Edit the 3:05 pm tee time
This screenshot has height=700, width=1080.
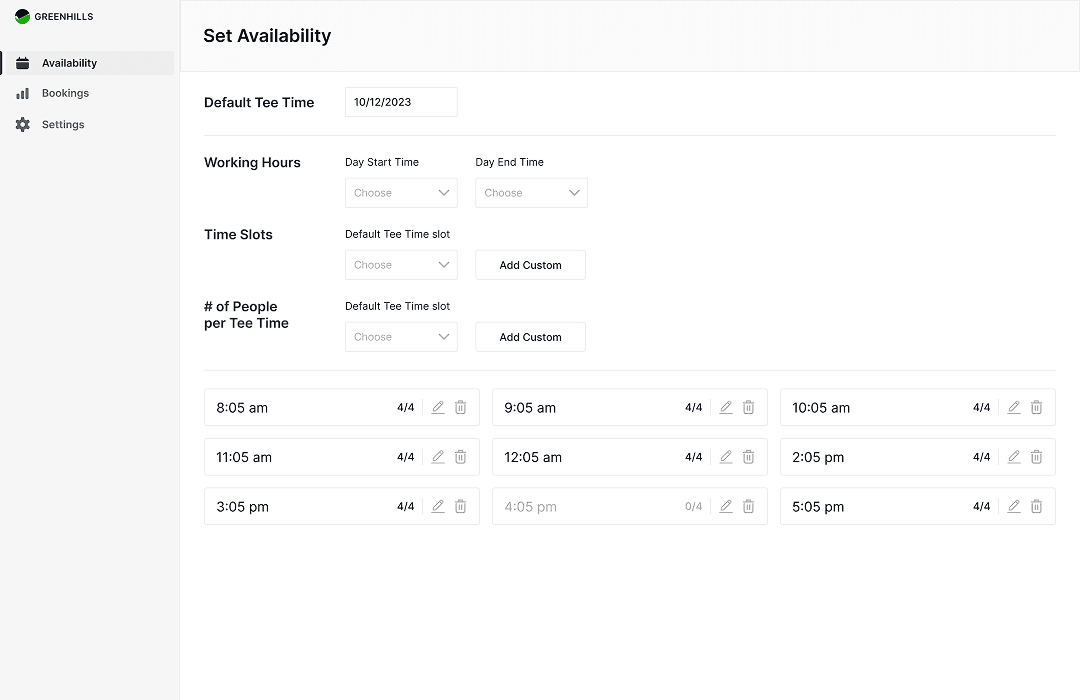pos(438,506)
